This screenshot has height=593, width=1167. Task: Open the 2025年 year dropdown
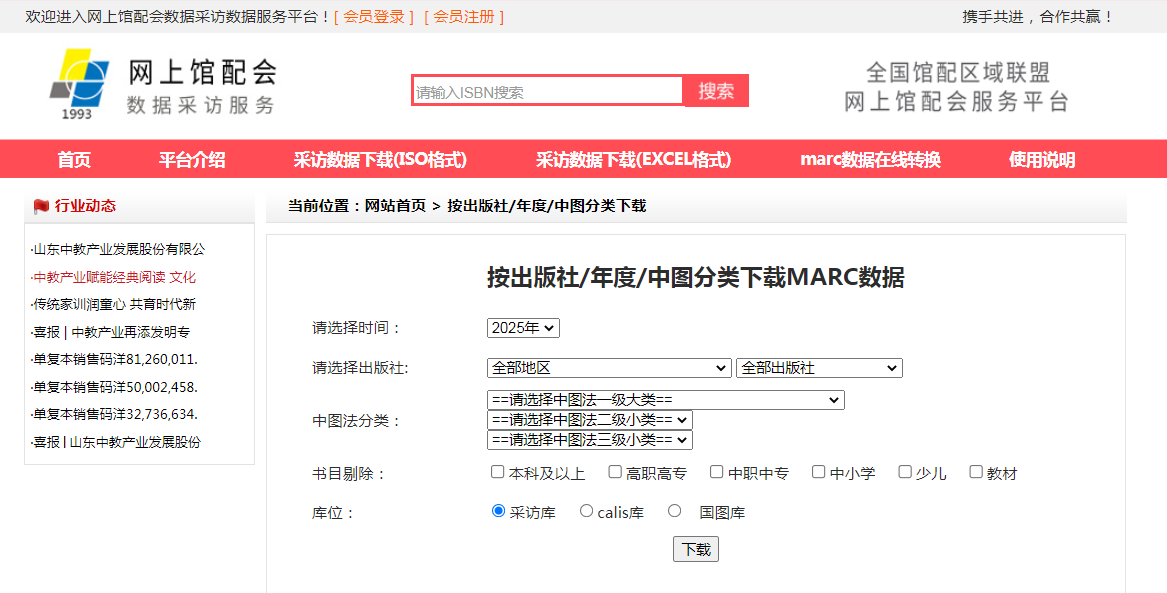coord(523,328)
